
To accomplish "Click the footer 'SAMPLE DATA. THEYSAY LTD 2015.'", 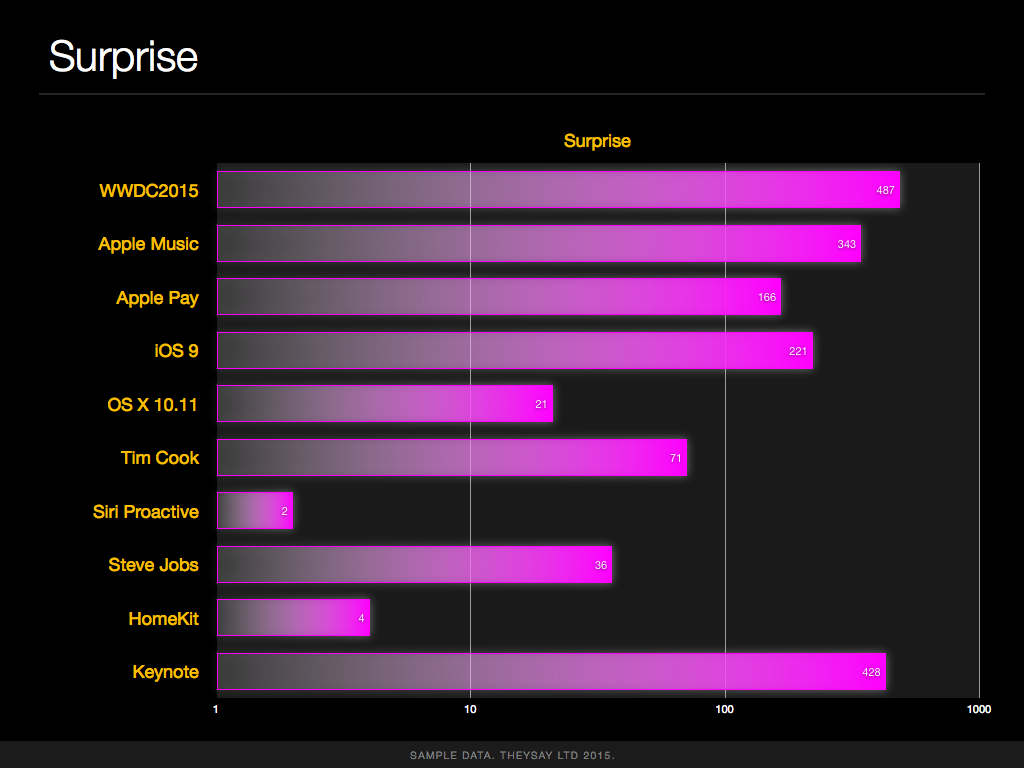I will pos(512,756).
